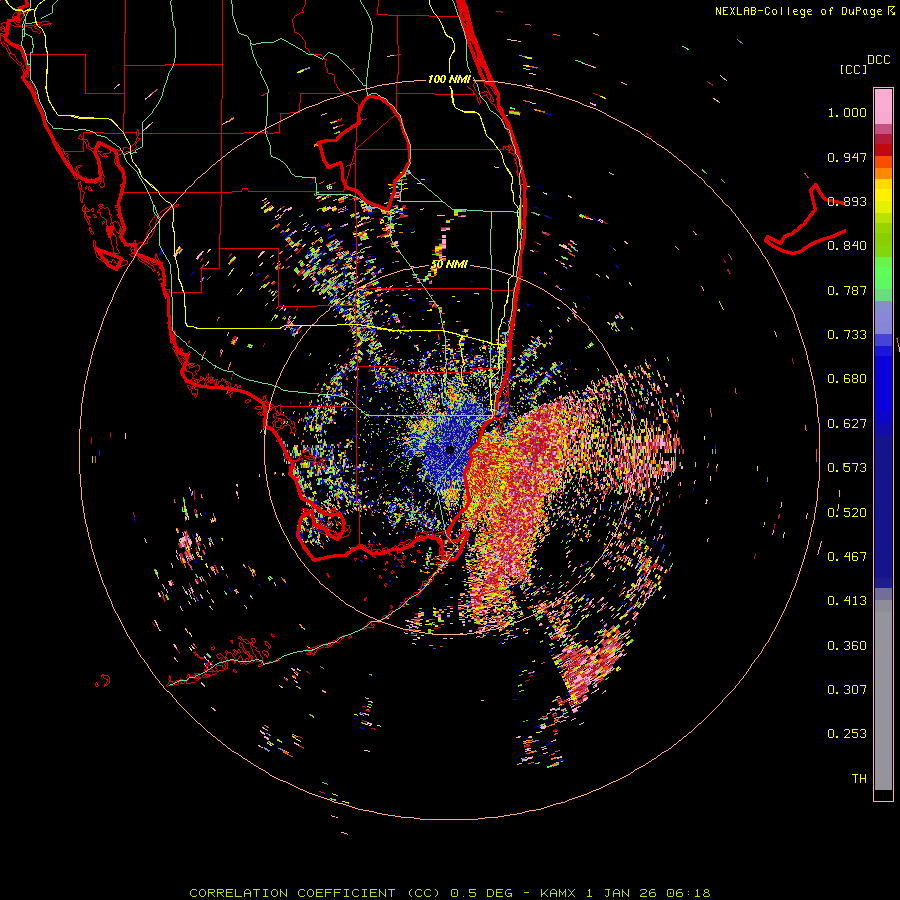Pick the orange color bar segment below 0.947

(x=883, y=173)
